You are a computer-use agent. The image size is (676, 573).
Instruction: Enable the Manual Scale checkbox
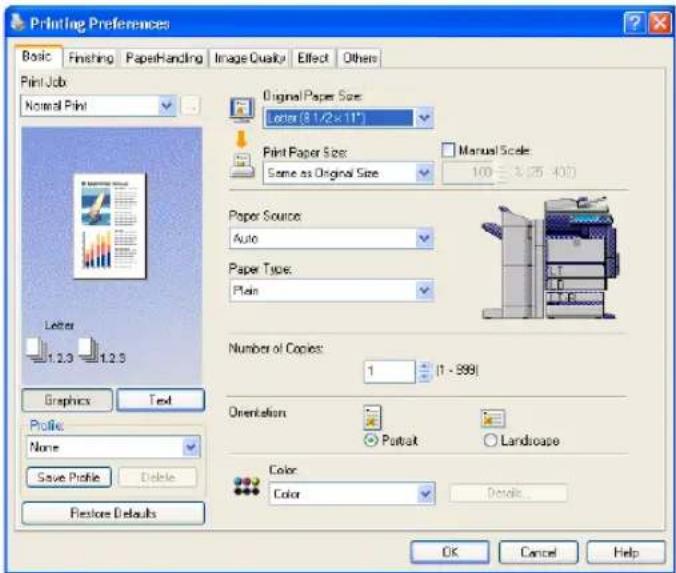448,150
